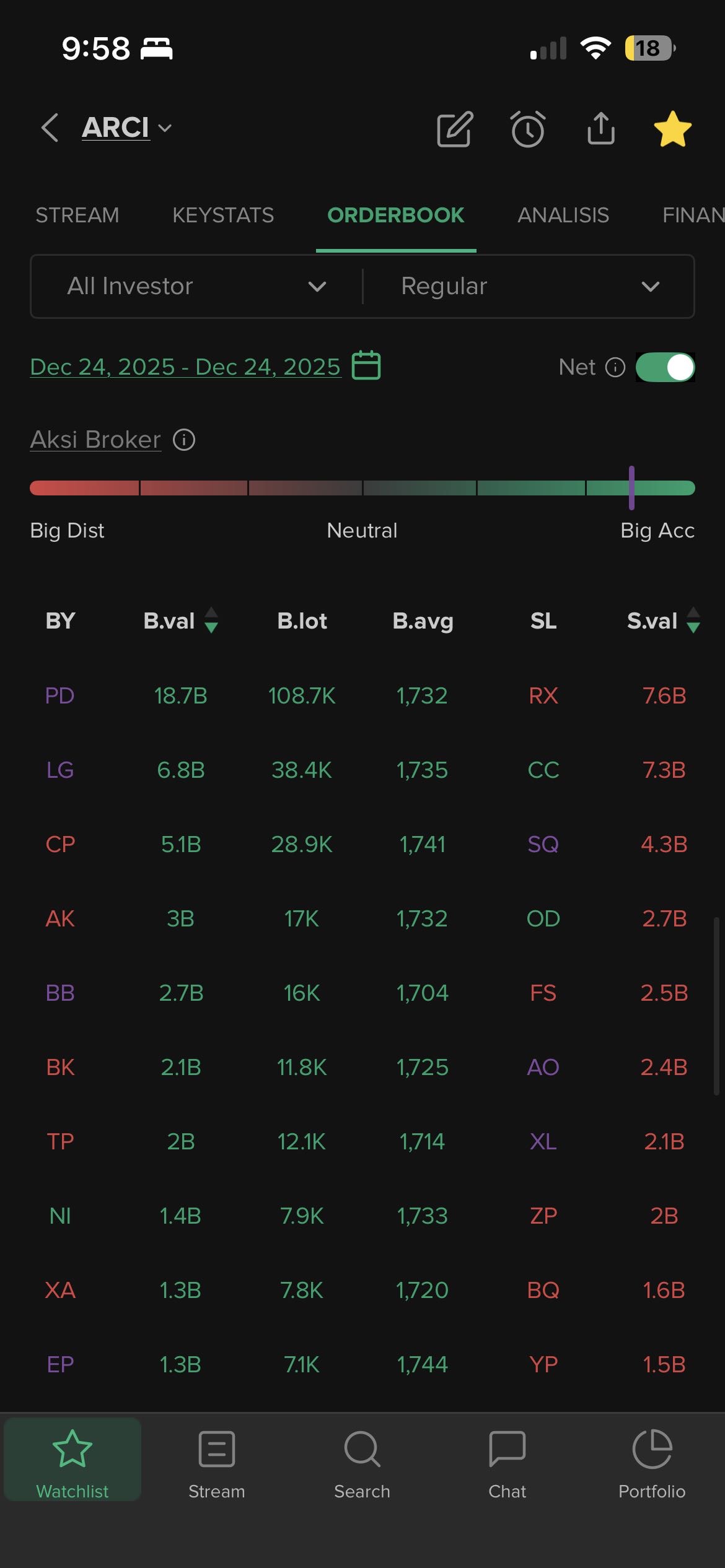Tap the Dec 24, 2025 date range link
The width and height of the screenshot is (725, 1568).
185,367
